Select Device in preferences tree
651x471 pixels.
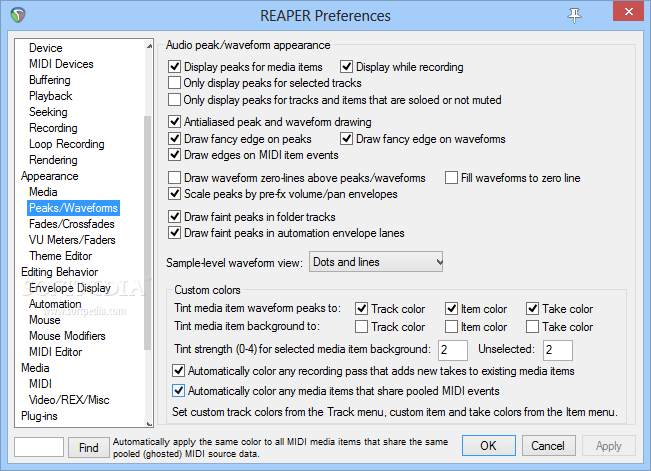[46, 48]
